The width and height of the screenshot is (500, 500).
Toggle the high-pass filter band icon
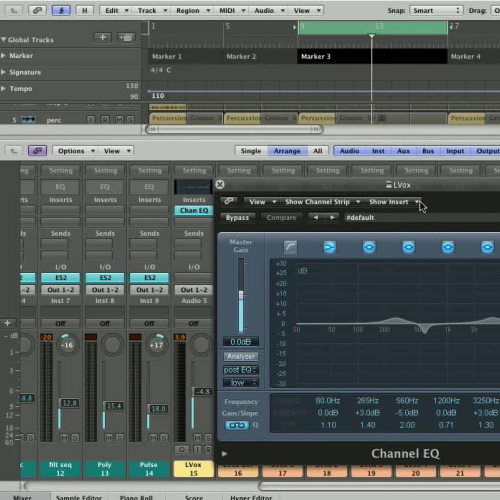tap(290, 247)
